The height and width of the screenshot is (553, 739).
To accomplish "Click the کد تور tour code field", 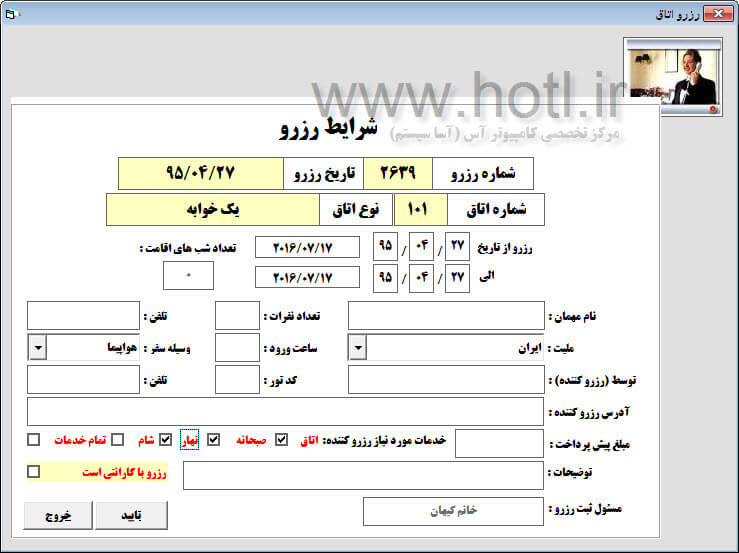I will 237,380.
